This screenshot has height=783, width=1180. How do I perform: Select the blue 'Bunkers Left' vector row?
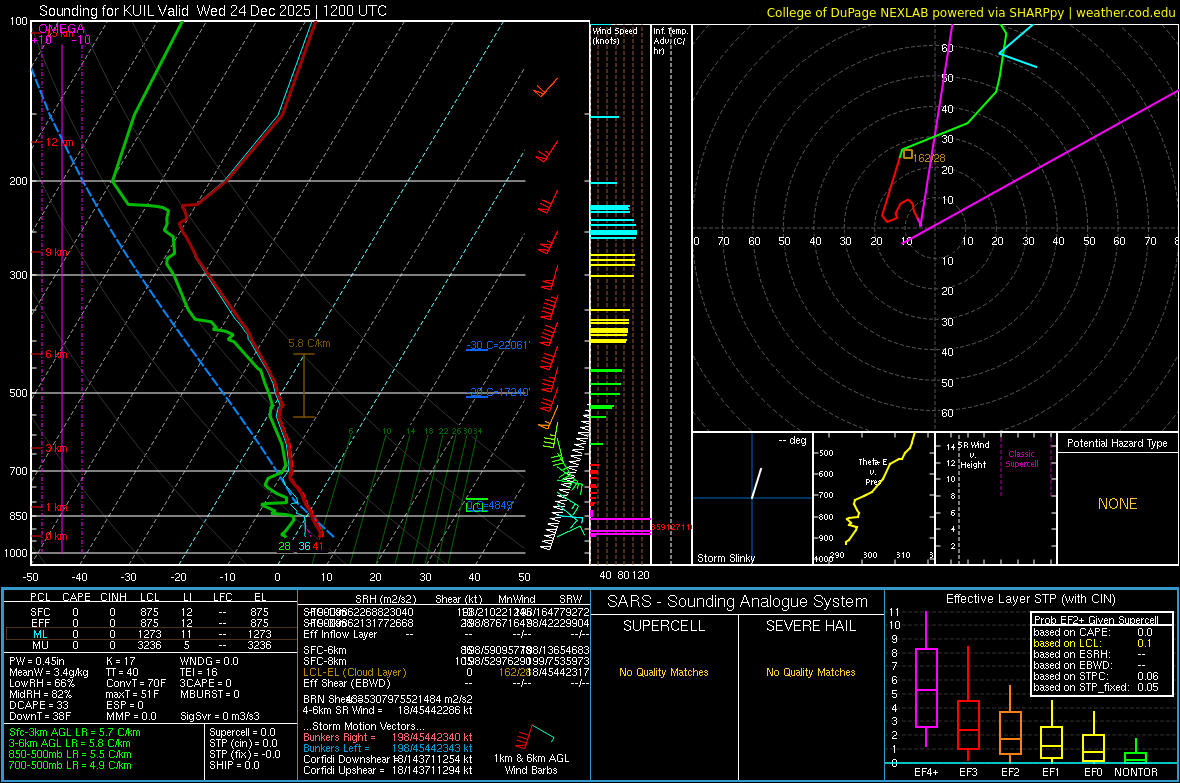pyautogui.click(x=388, y=748)
